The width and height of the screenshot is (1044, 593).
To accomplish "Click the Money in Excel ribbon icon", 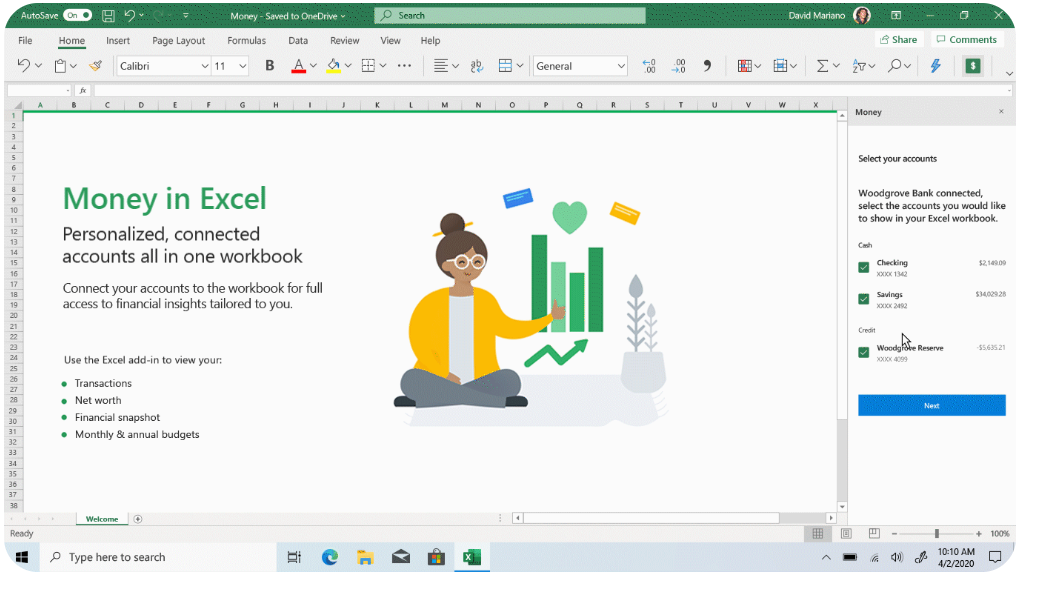I will (972, 66).
